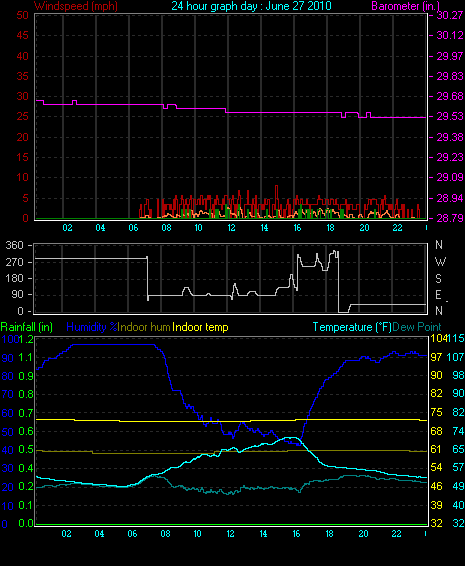The height and width of the screenshot is (566, 465).
Task: Click the "Windspeed (mph)" axis title
Action: [76, 6]
